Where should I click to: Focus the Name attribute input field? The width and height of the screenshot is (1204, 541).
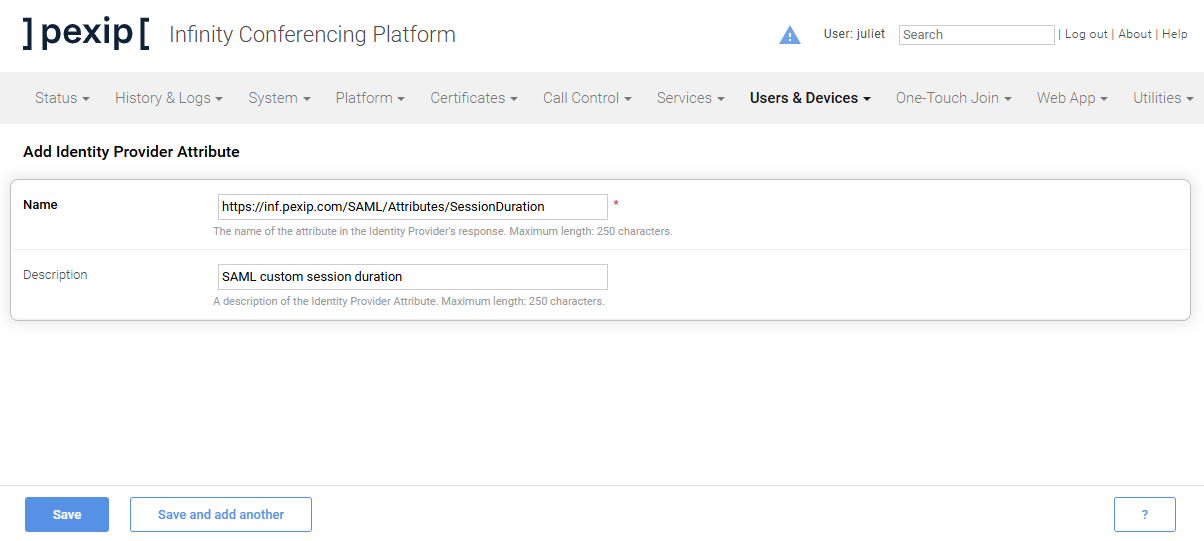tap(412, 207)
